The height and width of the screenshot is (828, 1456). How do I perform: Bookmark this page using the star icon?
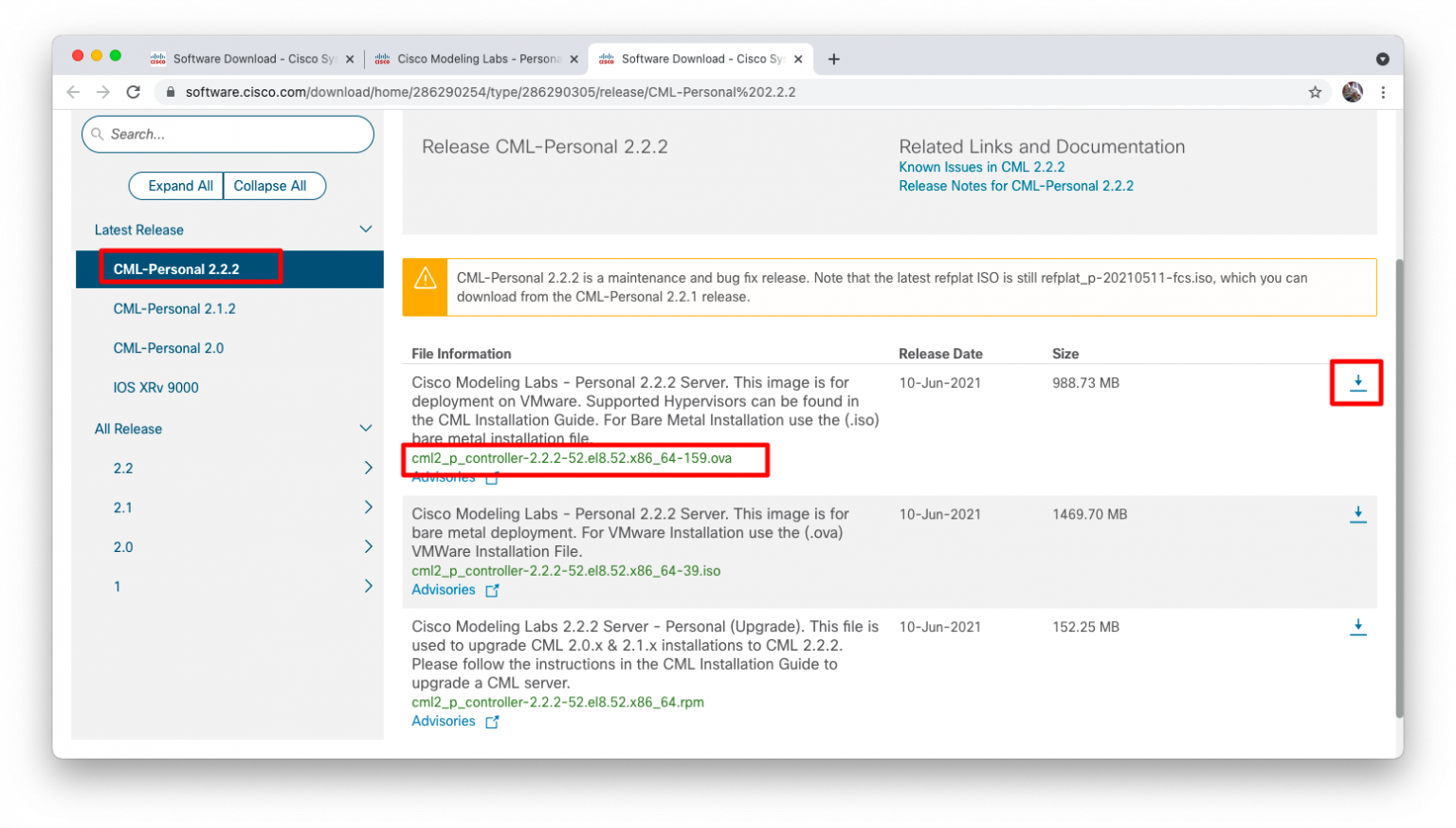[1316, 92]
